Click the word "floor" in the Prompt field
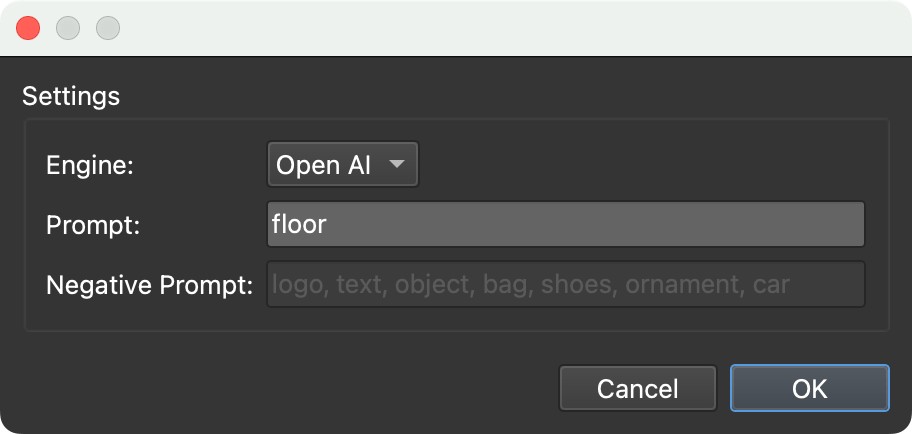Viewport: 912px width, 434px height. [299, 225]
